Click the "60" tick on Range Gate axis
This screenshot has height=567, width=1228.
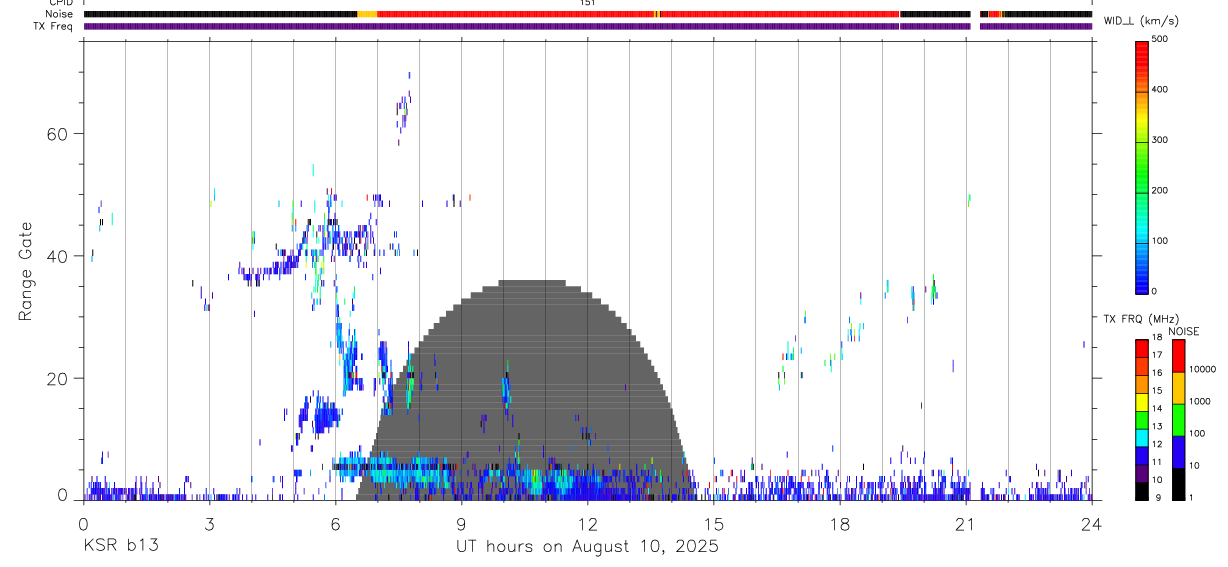coord(59,134)
